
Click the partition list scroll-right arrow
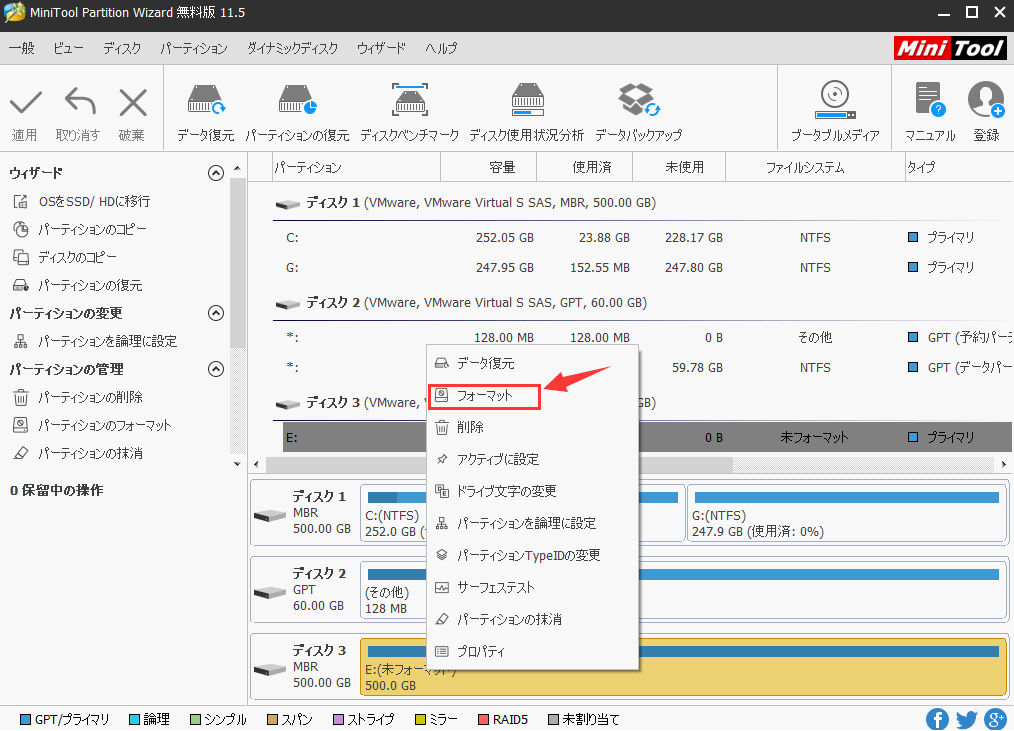pyautogui.click(x=1004, y=464)
